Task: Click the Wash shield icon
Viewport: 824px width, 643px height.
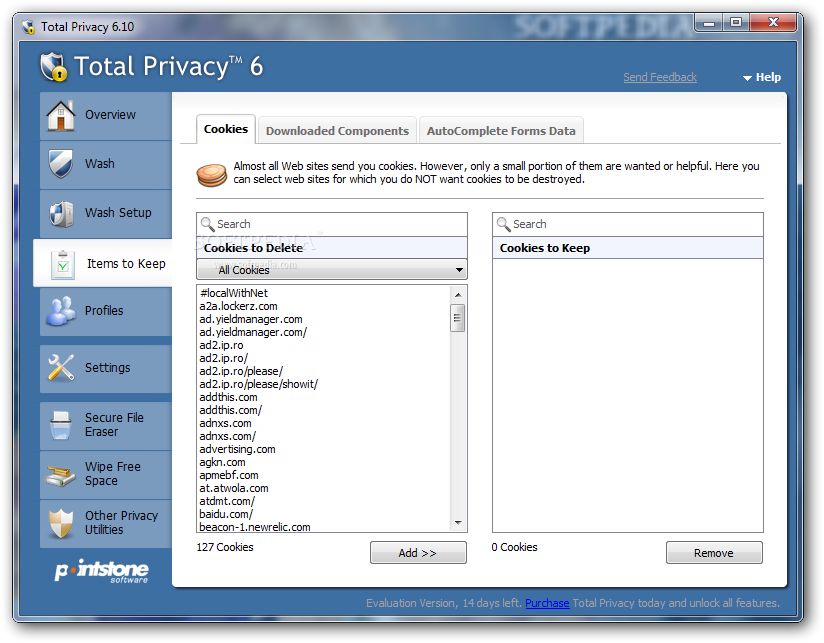Action: point(61,164)
